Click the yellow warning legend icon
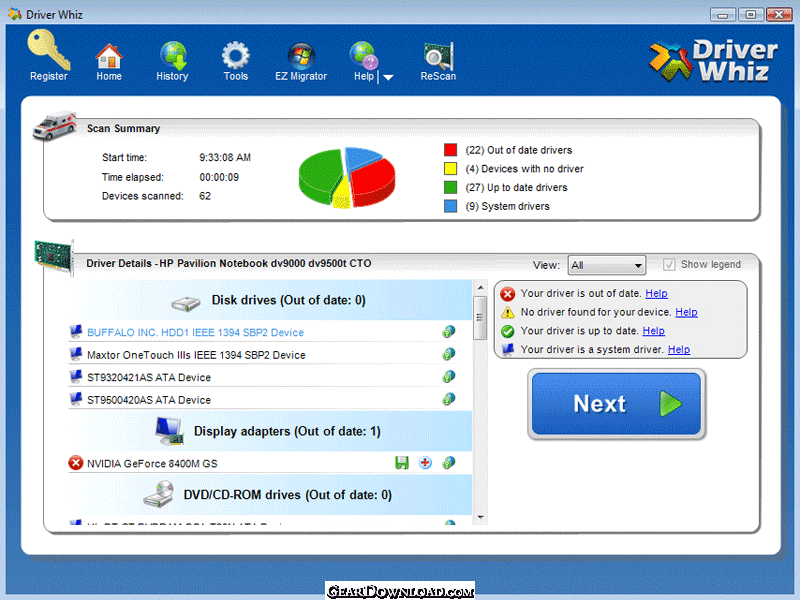 [x=507, y=312]
